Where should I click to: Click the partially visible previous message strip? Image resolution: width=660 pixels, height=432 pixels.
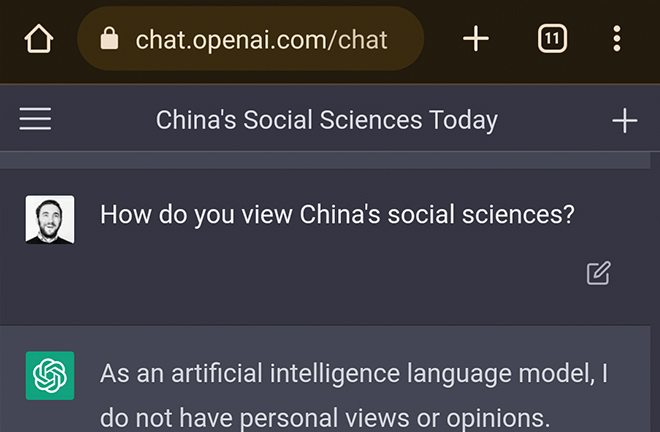coord(325,161)
